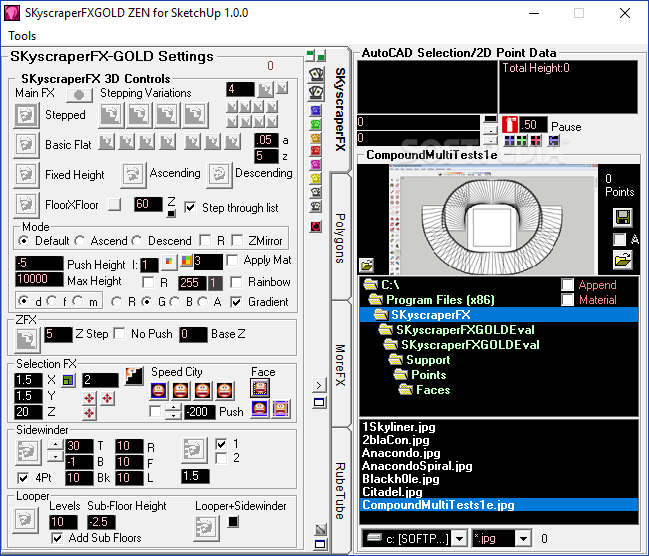Open the Points folder in tree

coord(420,375)
